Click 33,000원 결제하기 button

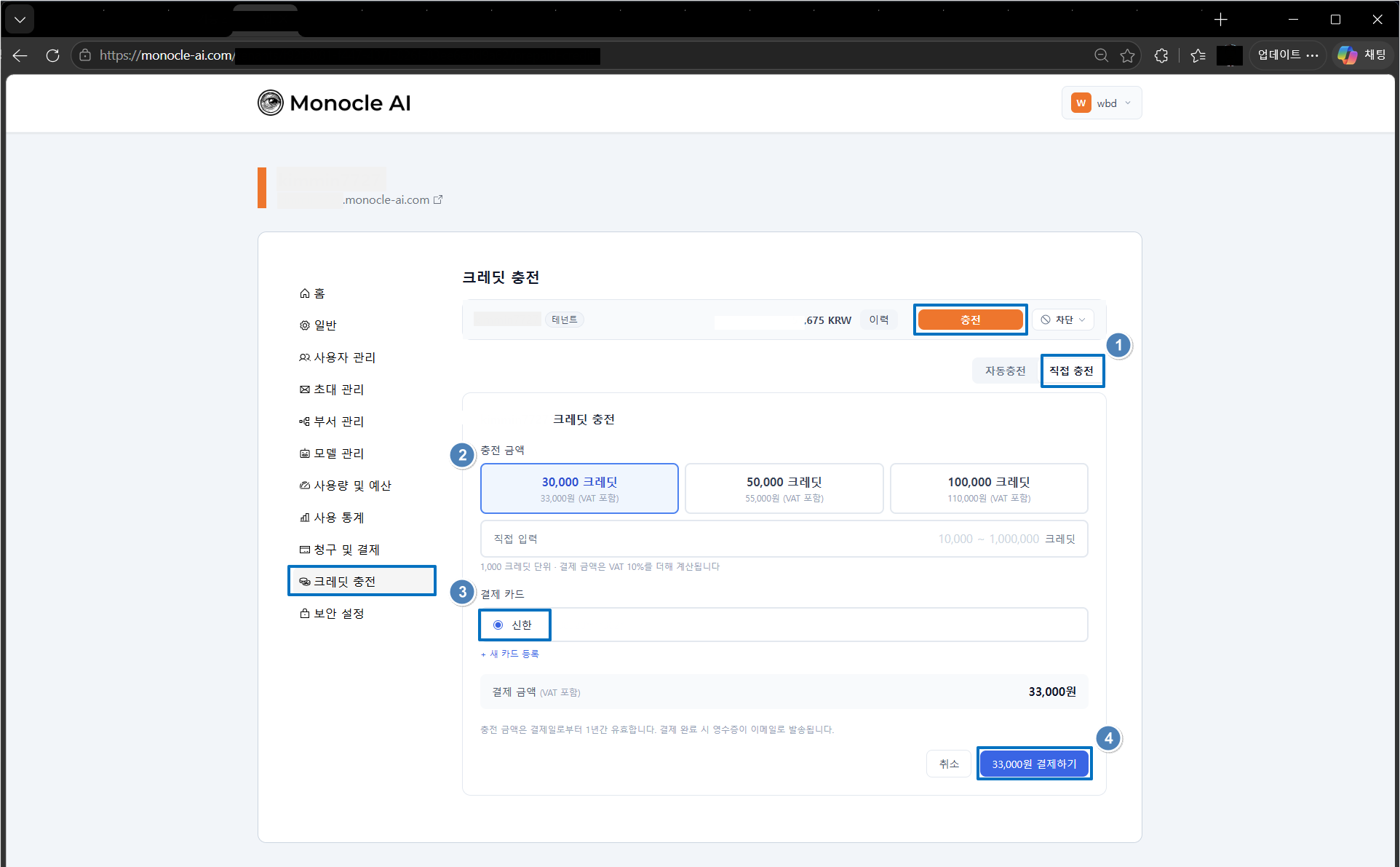[x=1033, y=764]
